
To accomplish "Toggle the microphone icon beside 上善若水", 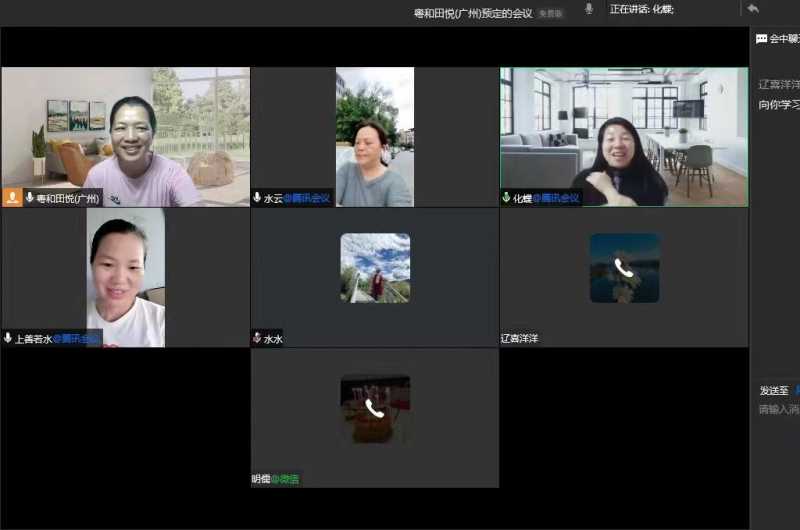I will (8, 338).
